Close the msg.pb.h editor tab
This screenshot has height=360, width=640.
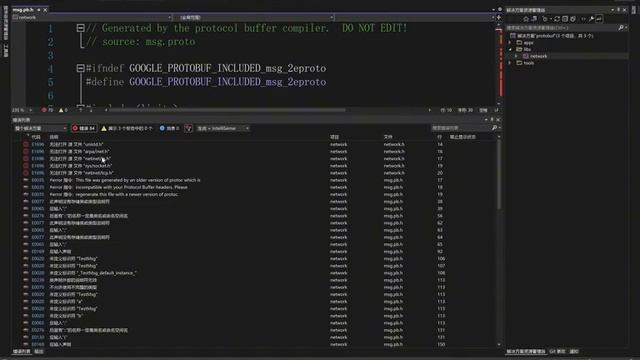(x=45, y=10)
